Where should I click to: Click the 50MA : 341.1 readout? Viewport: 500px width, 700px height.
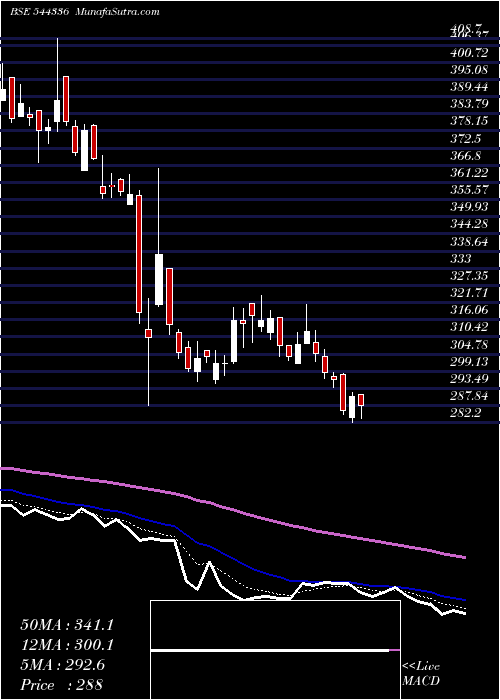pyautogui.click(x=67, y=625)
